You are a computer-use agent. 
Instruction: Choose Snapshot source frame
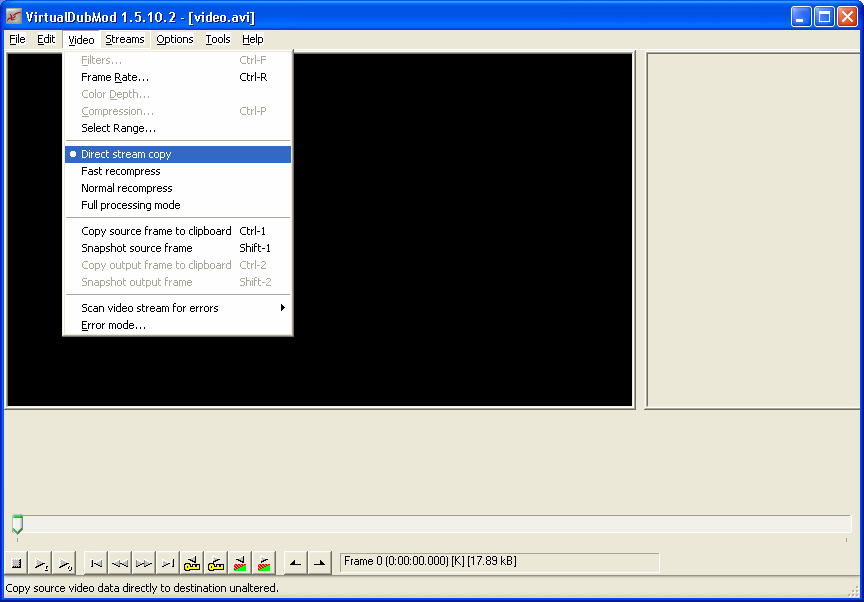(178, 248)
